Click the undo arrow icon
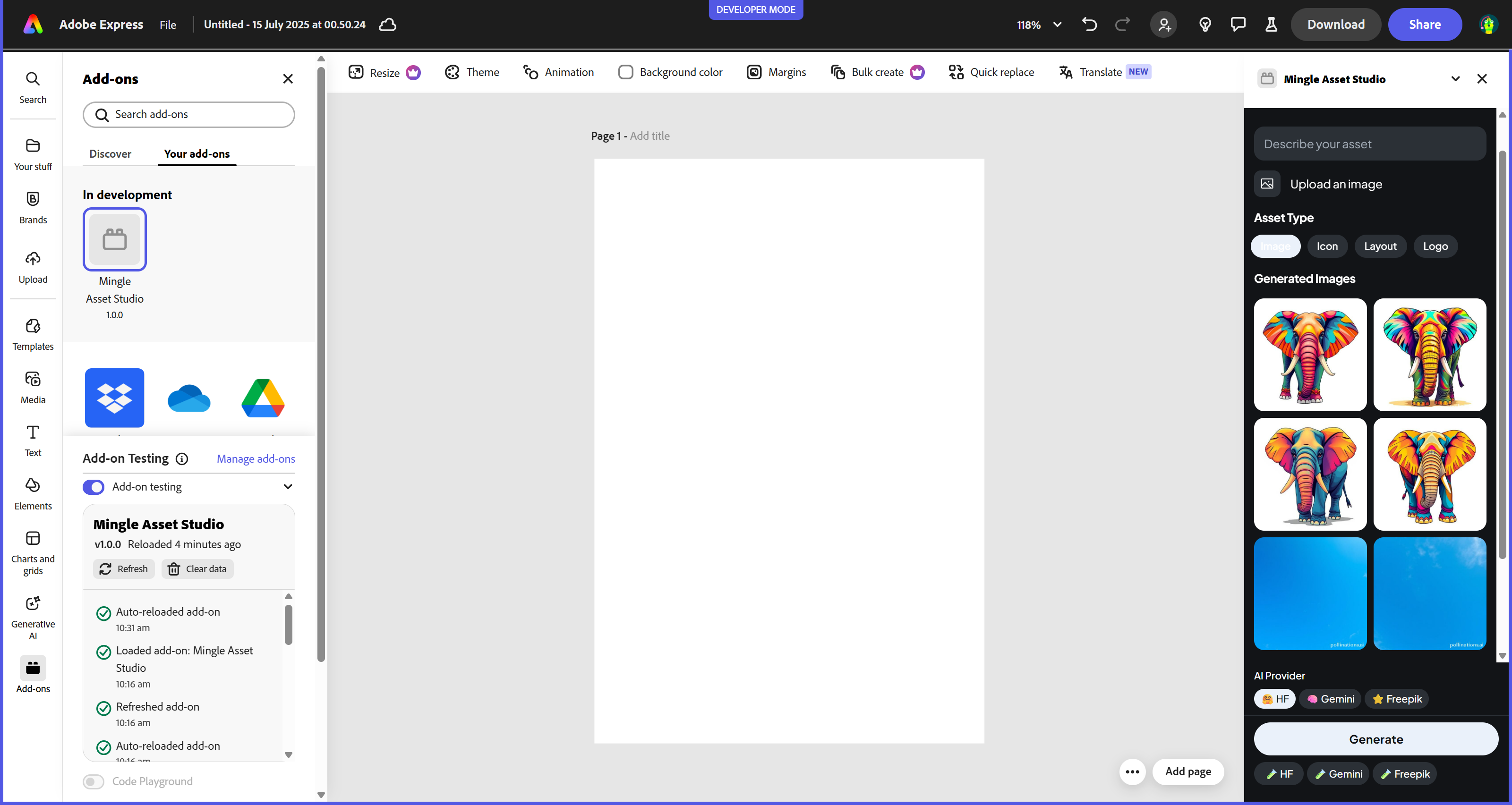The width and height of the screenshot is (1512, 805). [1089, 25]
